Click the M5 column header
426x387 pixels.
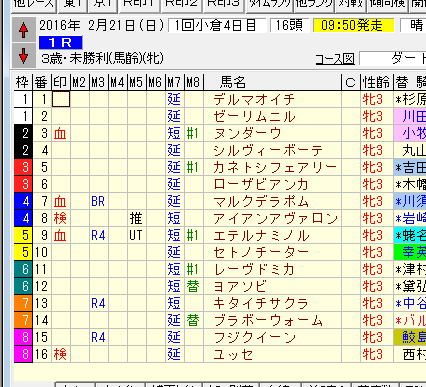(x=136, y=82)
